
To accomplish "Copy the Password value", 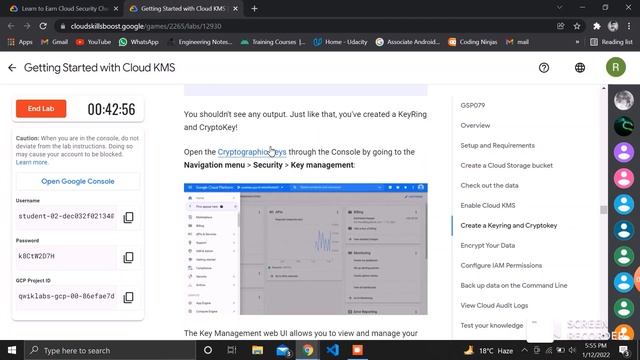I will coord(128,257).
